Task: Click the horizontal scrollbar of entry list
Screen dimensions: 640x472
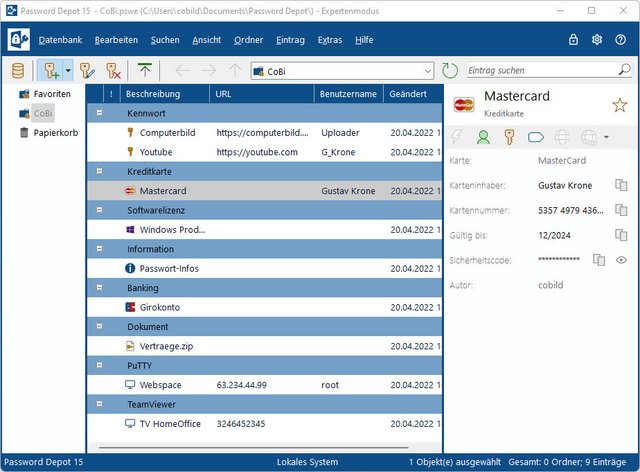Action: (x=253, y=448)
